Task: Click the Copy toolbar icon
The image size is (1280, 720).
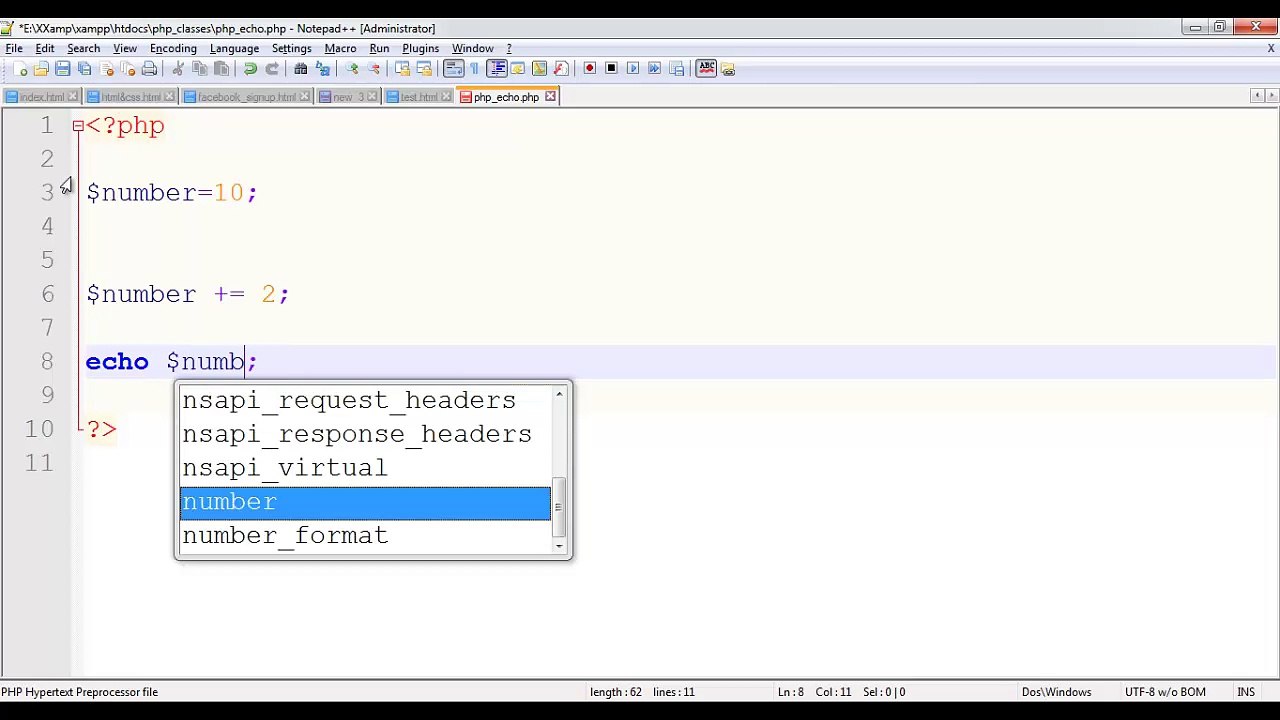Action: tap(199, 69)
